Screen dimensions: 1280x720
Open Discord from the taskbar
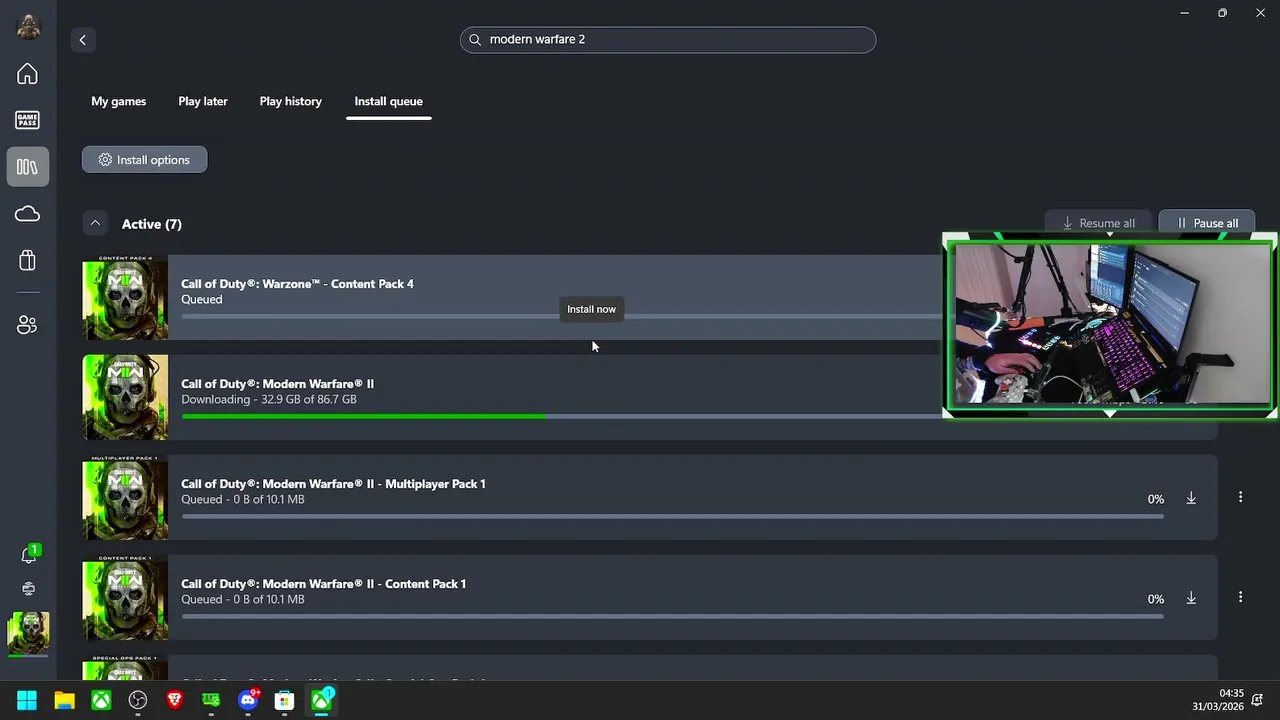248,701
